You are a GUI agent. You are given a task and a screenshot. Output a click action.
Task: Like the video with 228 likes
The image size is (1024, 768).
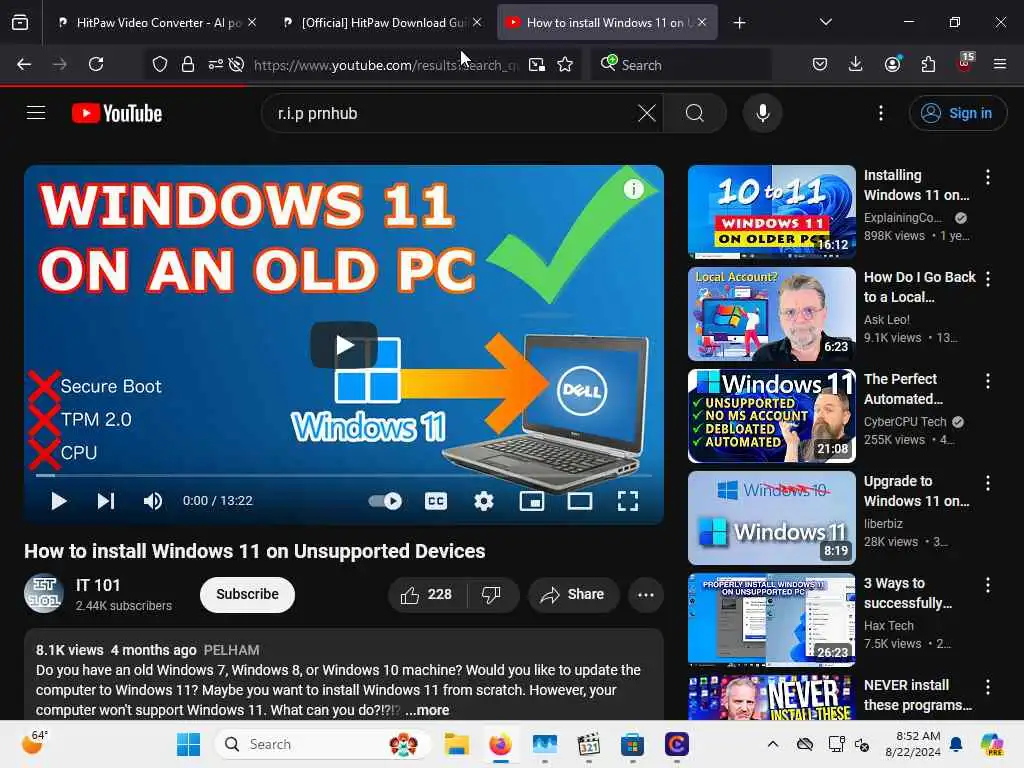point(427,594)
